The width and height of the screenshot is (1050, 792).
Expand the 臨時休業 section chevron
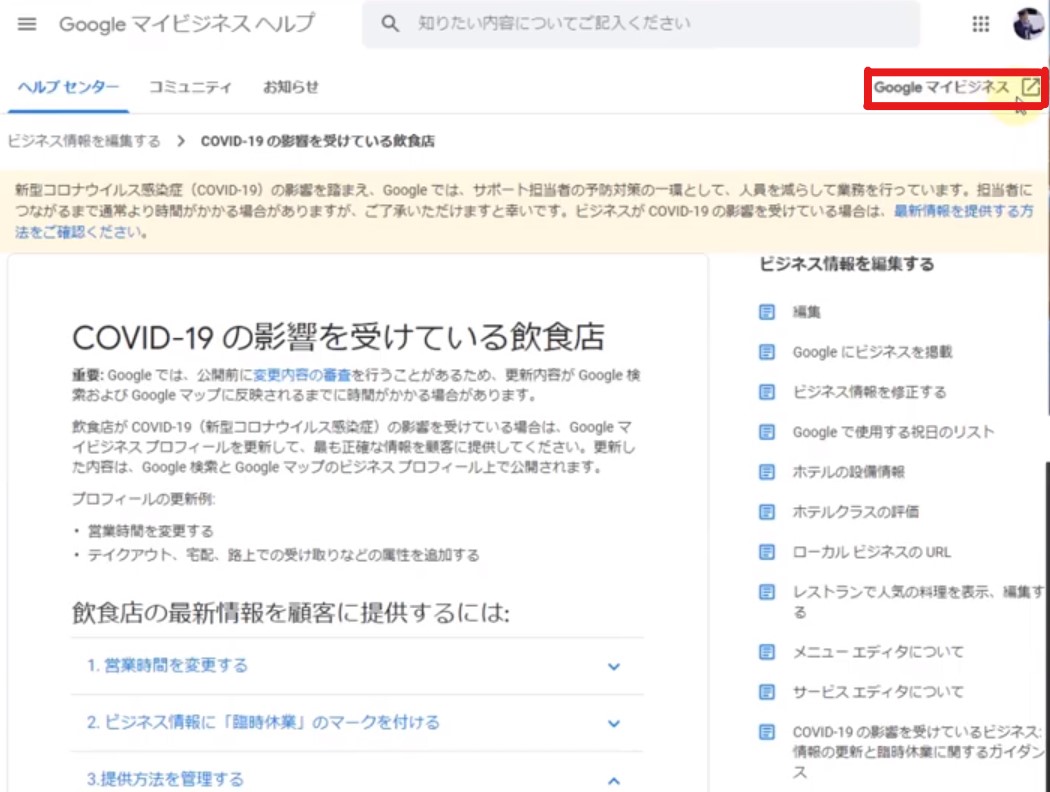click(x=613, y=723)
